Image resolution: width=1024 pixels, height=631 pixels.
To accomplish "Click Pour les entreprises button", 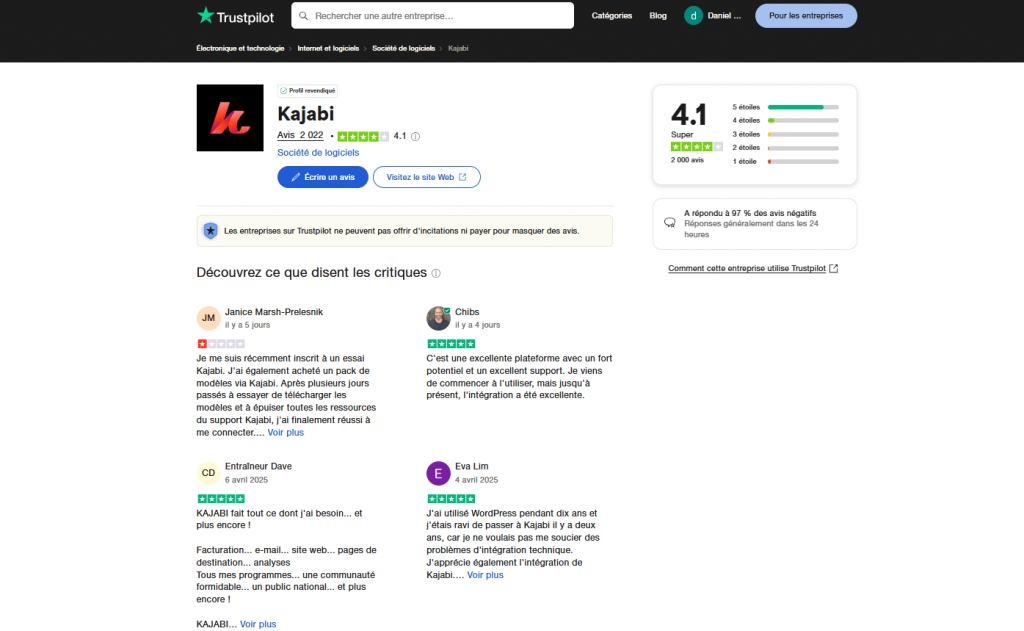I will coord(806,16).
